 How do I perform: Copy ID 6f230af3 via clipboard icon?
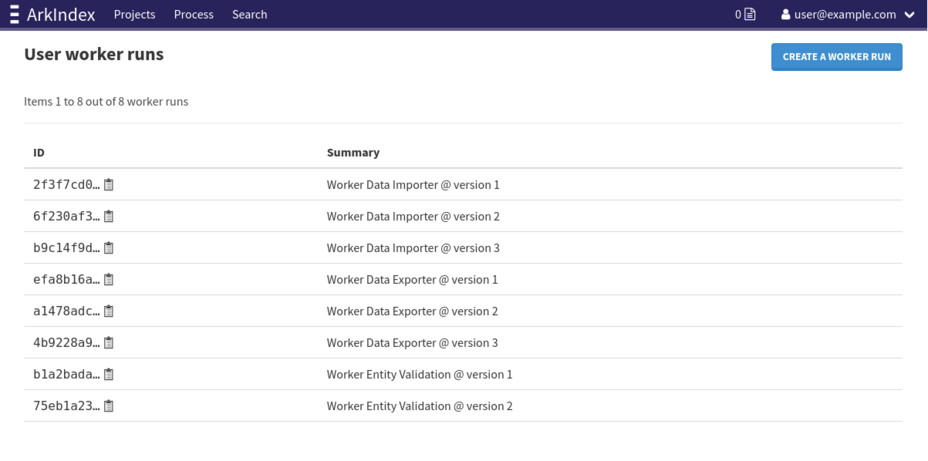[x=109, y=217]
